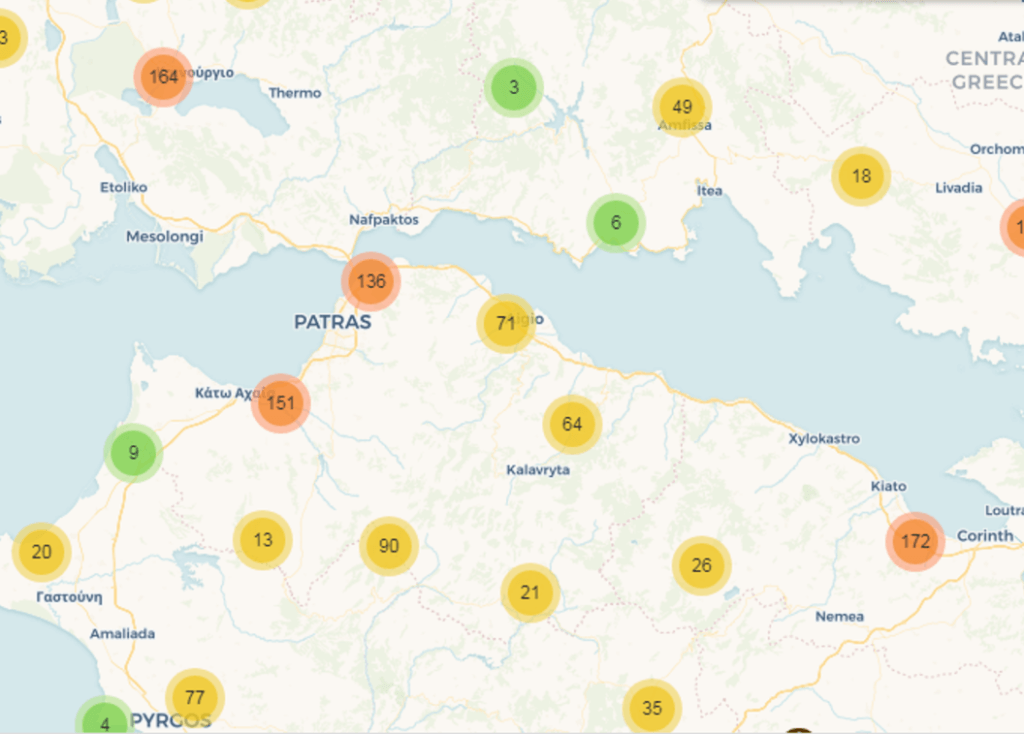
Task: Click the orange 164 cluster marker near Thermo
Action: [164, 75]
